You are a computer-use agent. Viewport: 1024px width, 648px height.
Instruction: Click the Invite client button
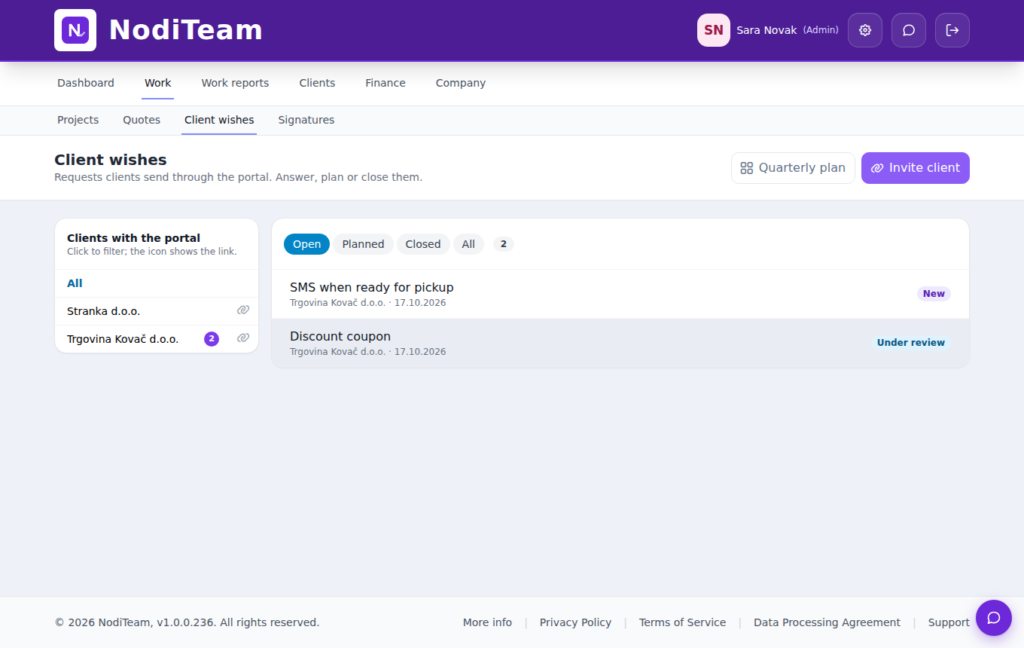(915, 168)
